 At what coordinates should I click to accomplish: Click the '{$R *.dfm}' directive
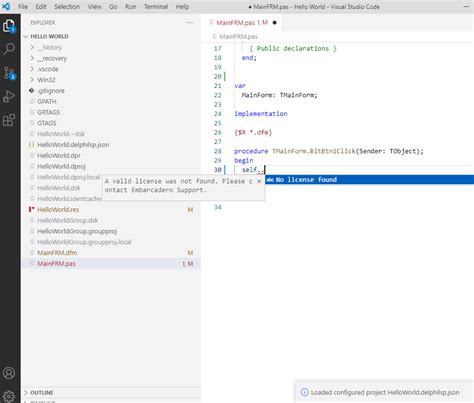(x=253, y=132)
